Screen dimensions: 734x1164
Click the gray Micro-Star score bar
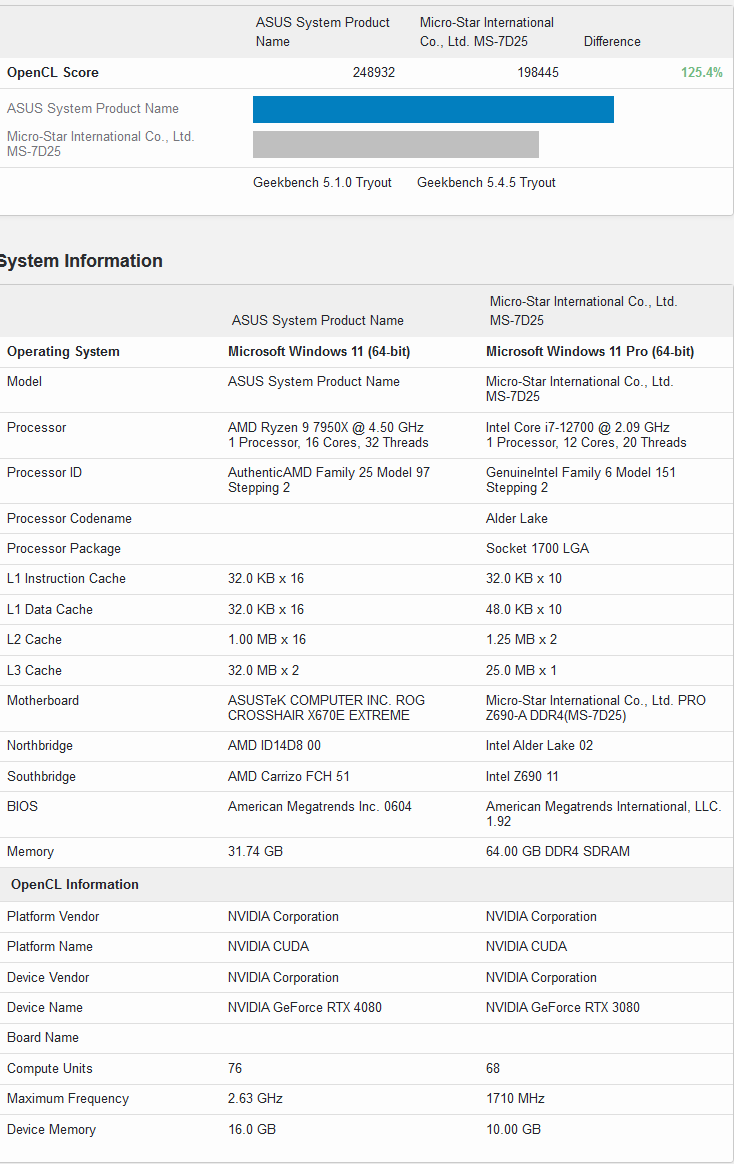[396, 145]
